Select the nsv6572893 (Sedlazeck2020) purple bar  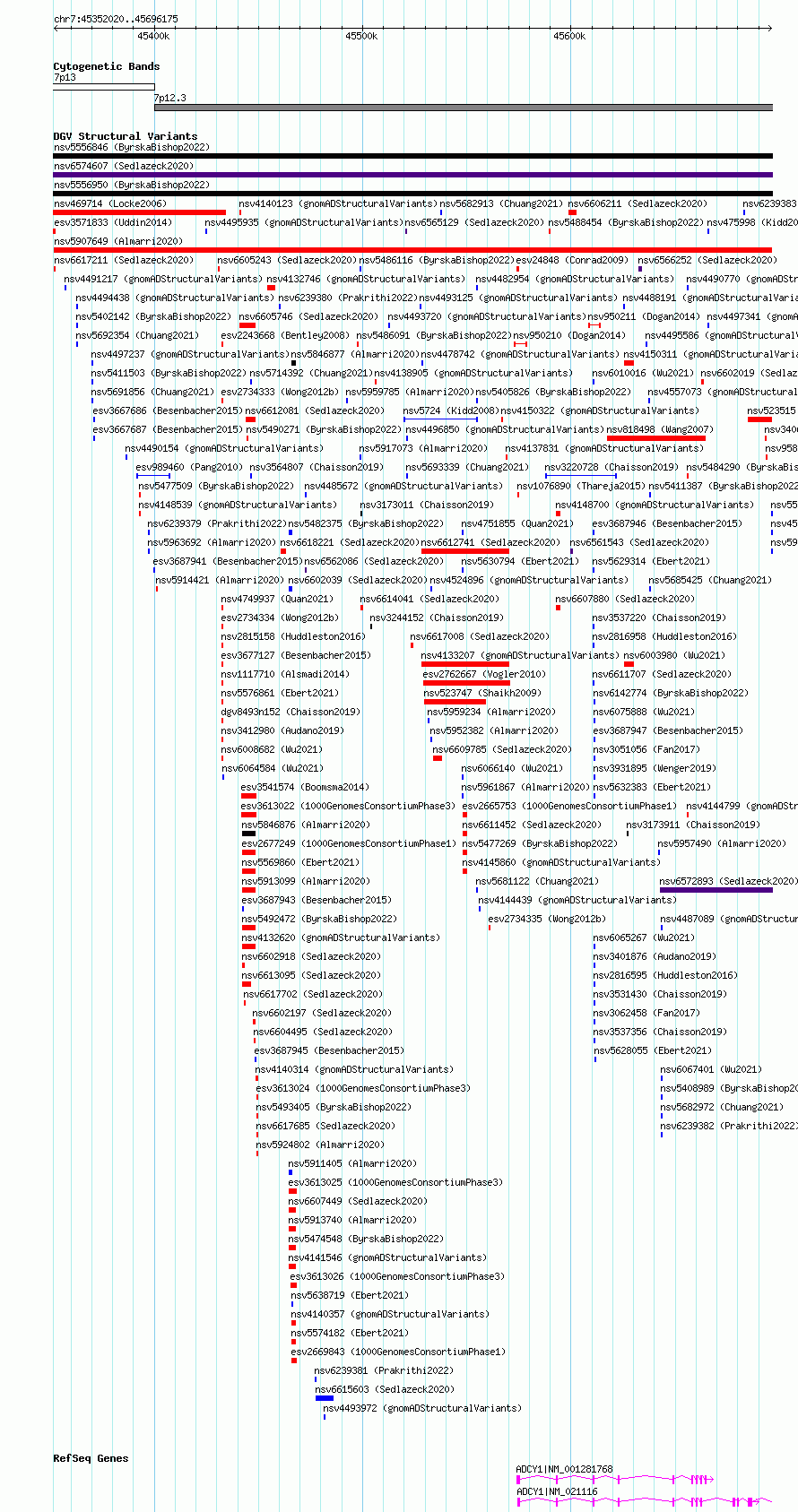pos(716,890)
